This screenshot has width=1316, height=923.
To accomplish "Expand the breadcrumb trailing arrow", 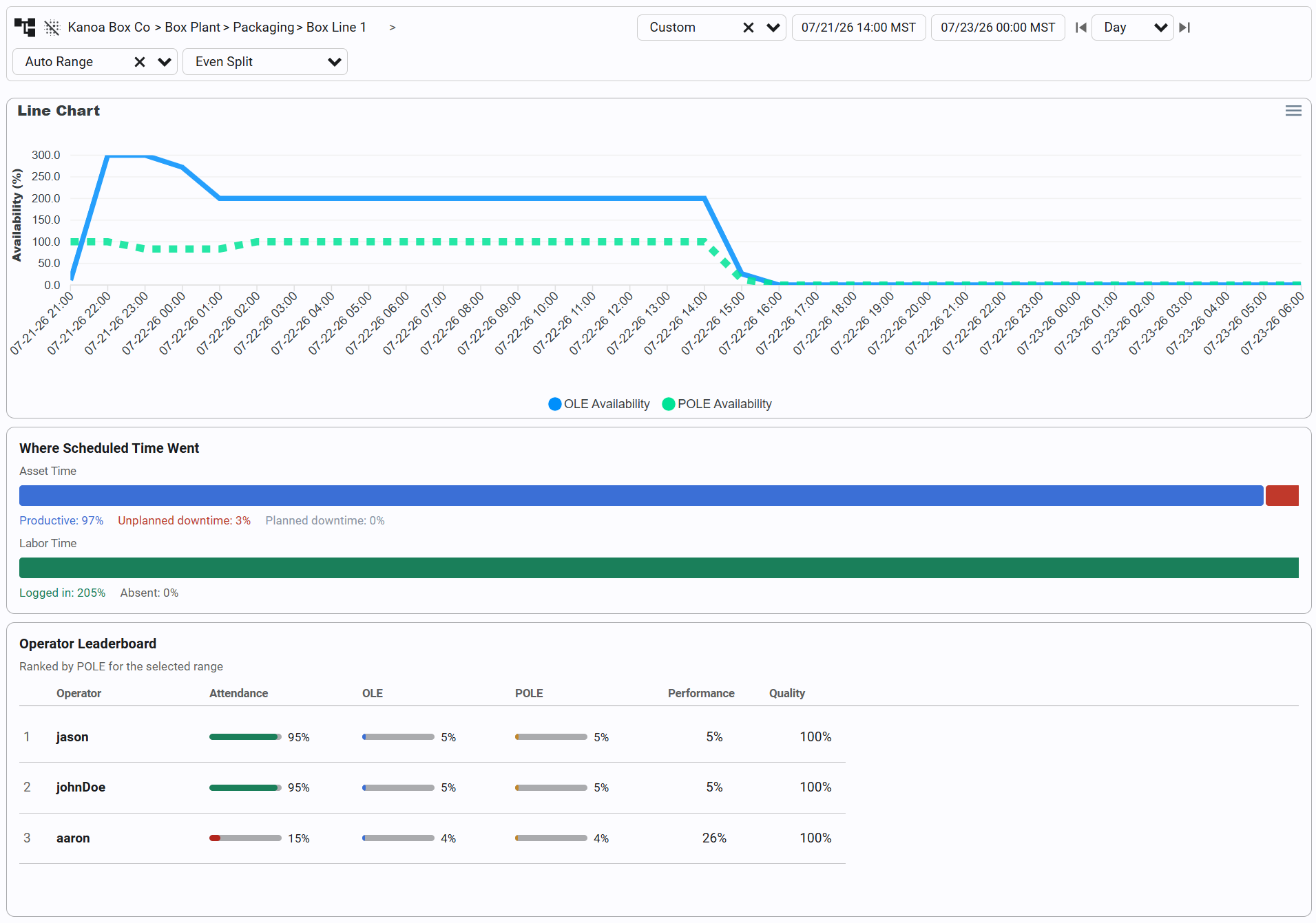I will click(x=393, y=28).
